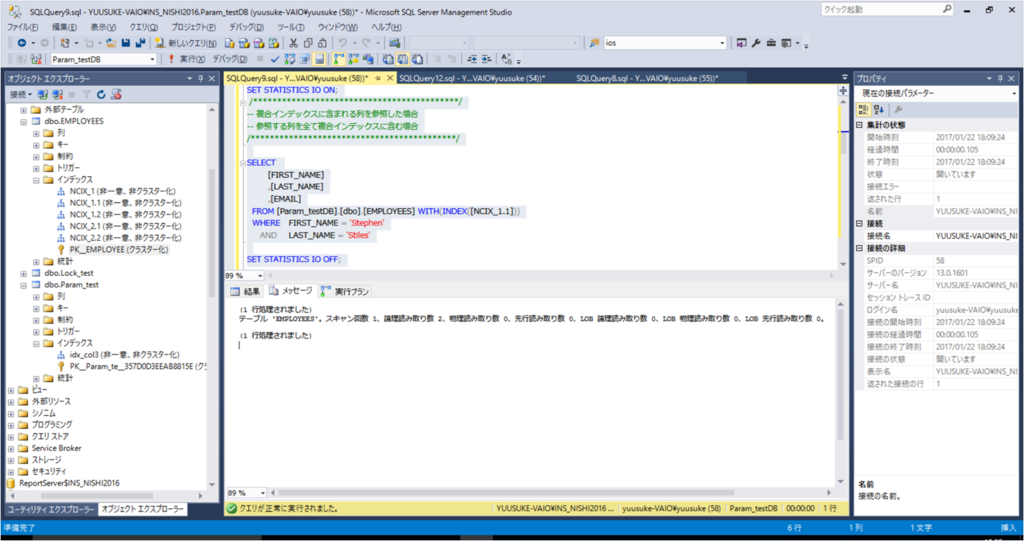Screen dimensions: 1024x541
Task: Click the デバッグ(D) toolbar button
Action: (230, 59)
